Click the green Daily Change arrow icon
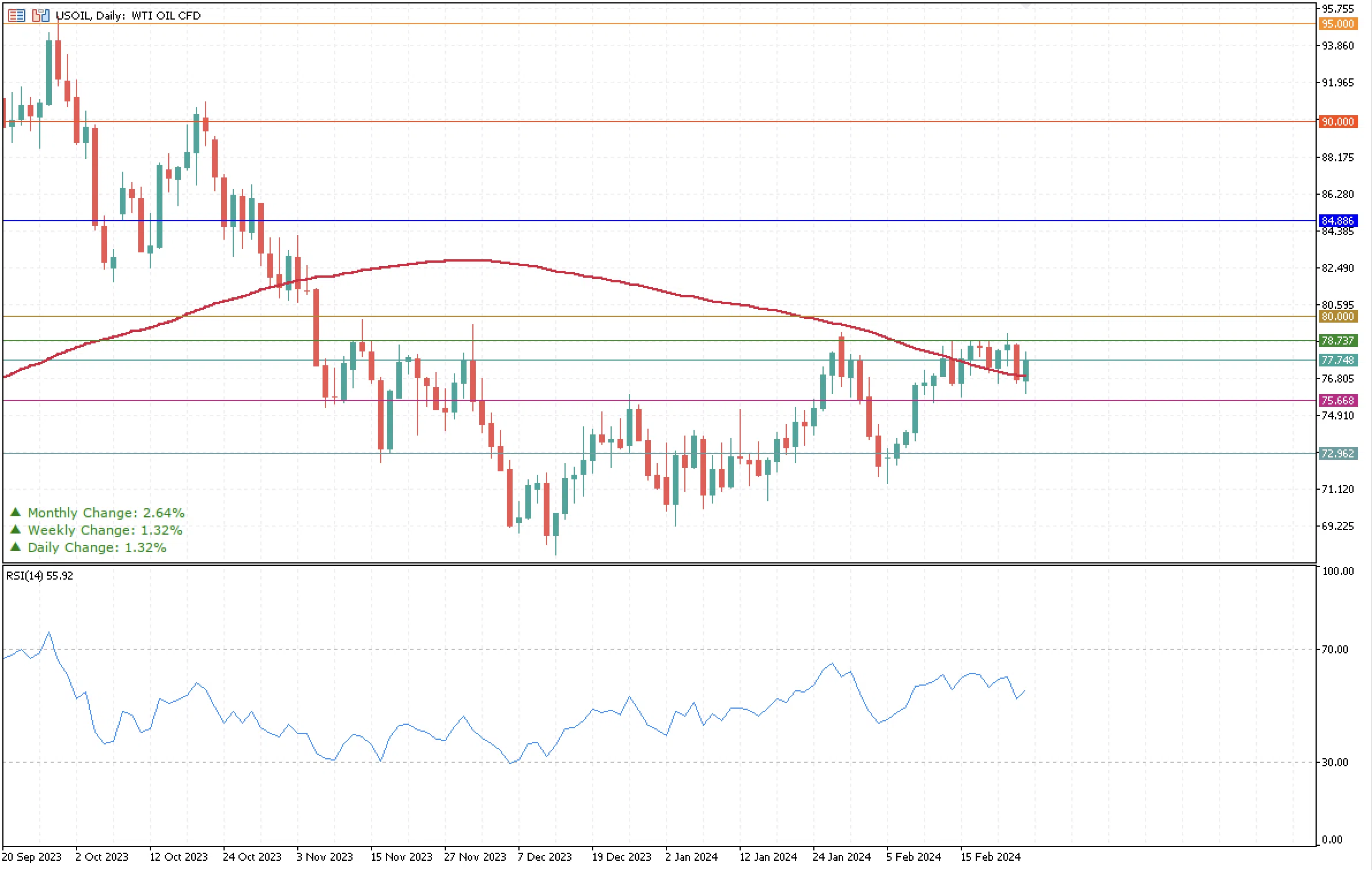This screenshot has height=870, width=1372. [x=16, y=547]
